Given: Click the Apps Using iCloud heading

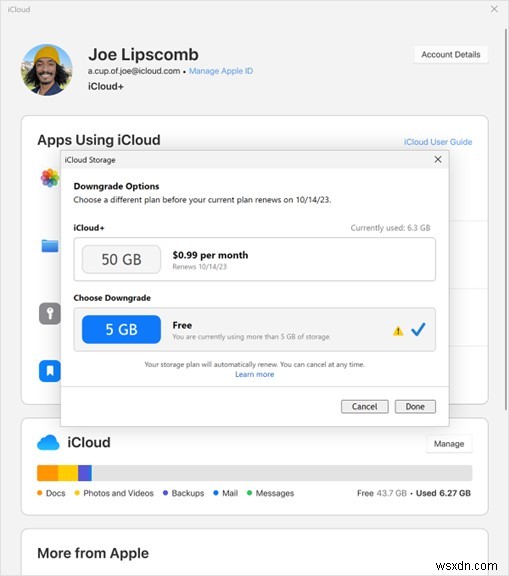Looking at the screenshot, I should [x=99, y=140].
